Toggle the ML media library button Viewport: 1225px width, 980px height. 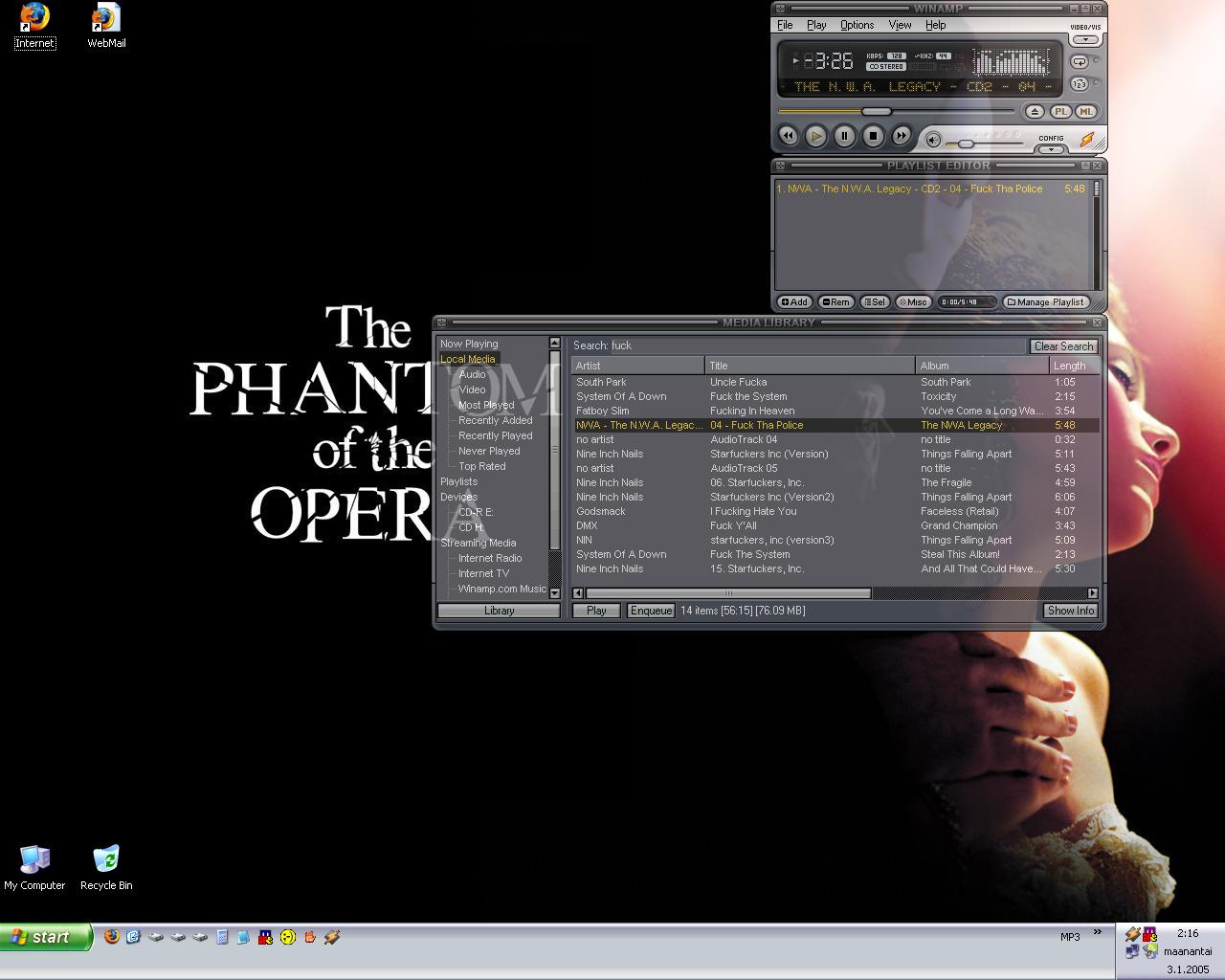(1085, 112)
